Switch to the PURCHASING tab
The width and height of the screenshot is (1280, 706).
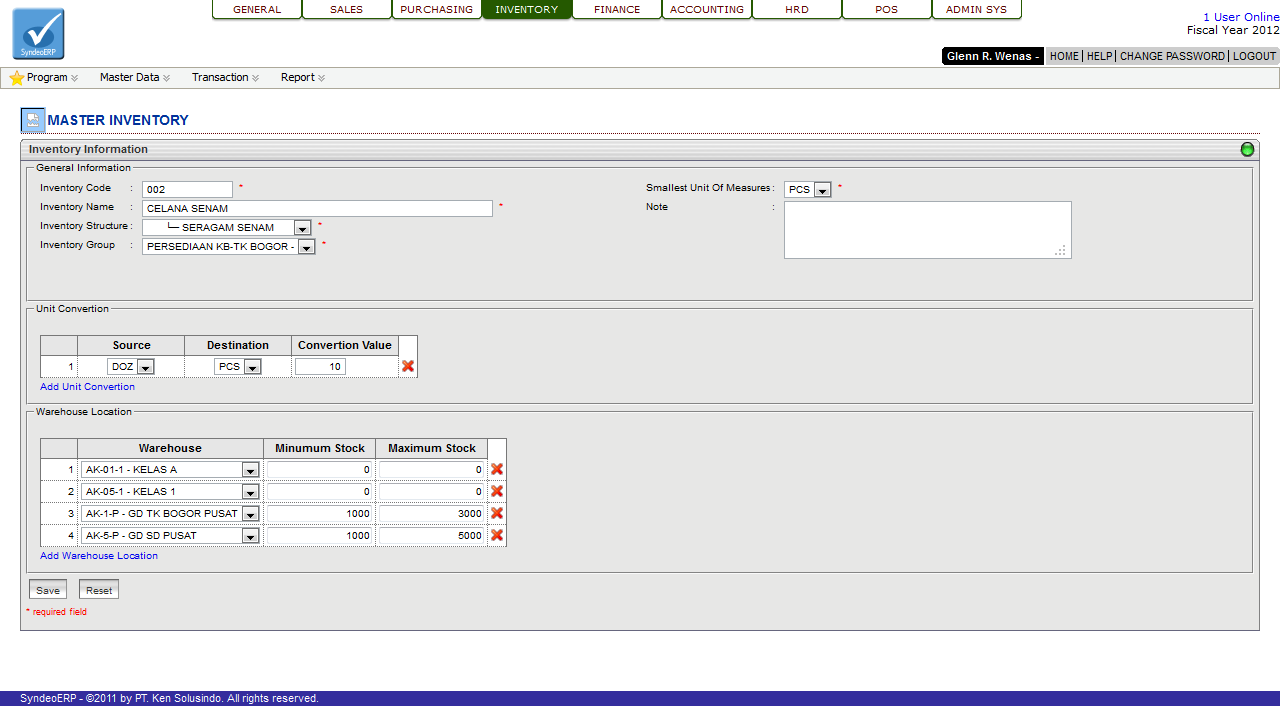point(436,10)
